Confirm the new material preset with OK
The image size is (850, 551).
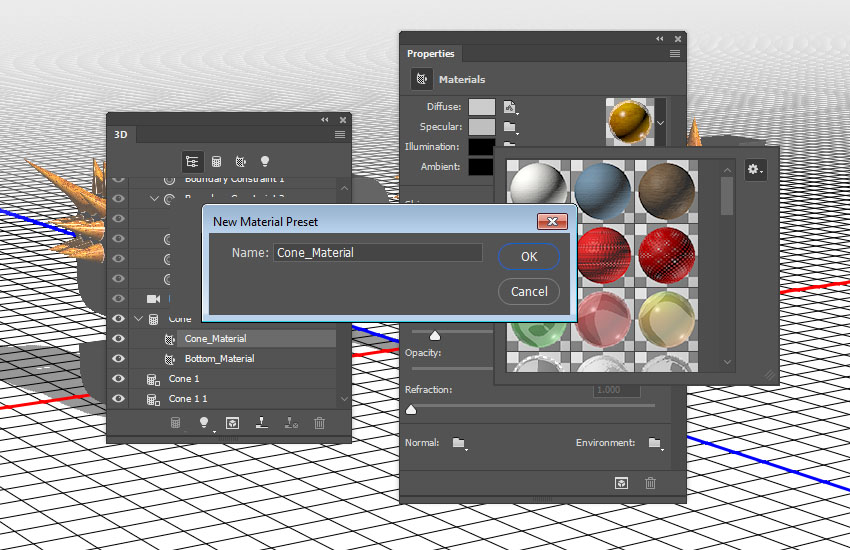(x=529, y=257)
